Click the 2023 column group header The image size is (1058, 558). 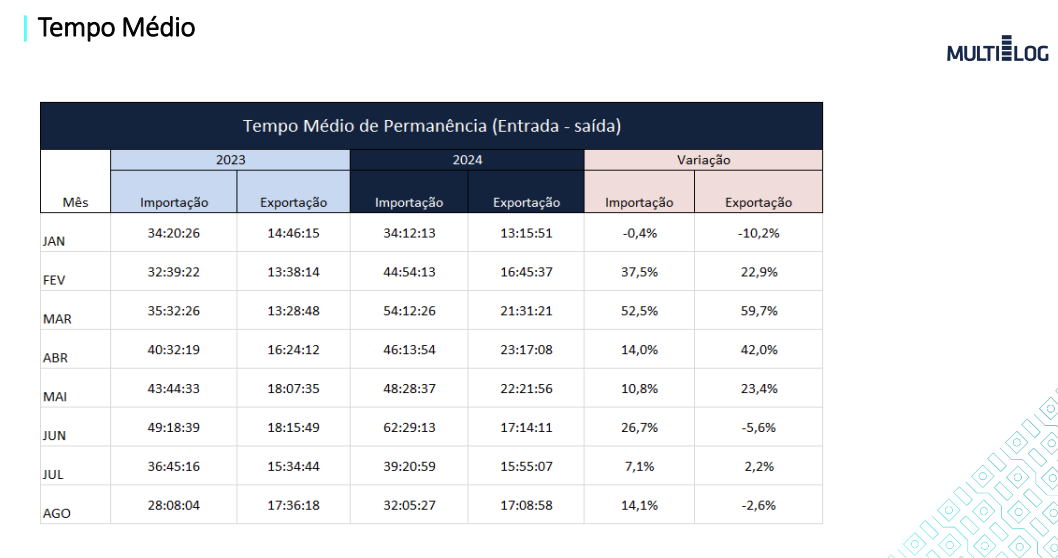click(230, 159)
